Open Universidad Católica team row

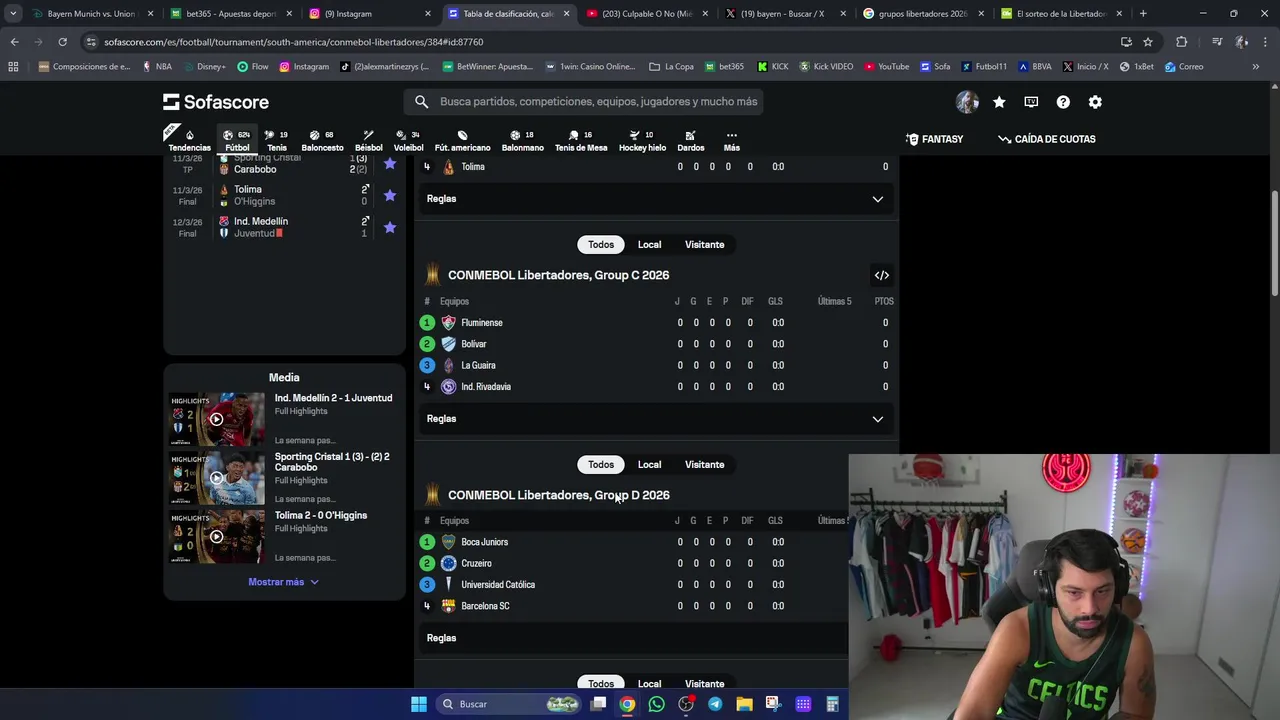[x=632, y=584]
